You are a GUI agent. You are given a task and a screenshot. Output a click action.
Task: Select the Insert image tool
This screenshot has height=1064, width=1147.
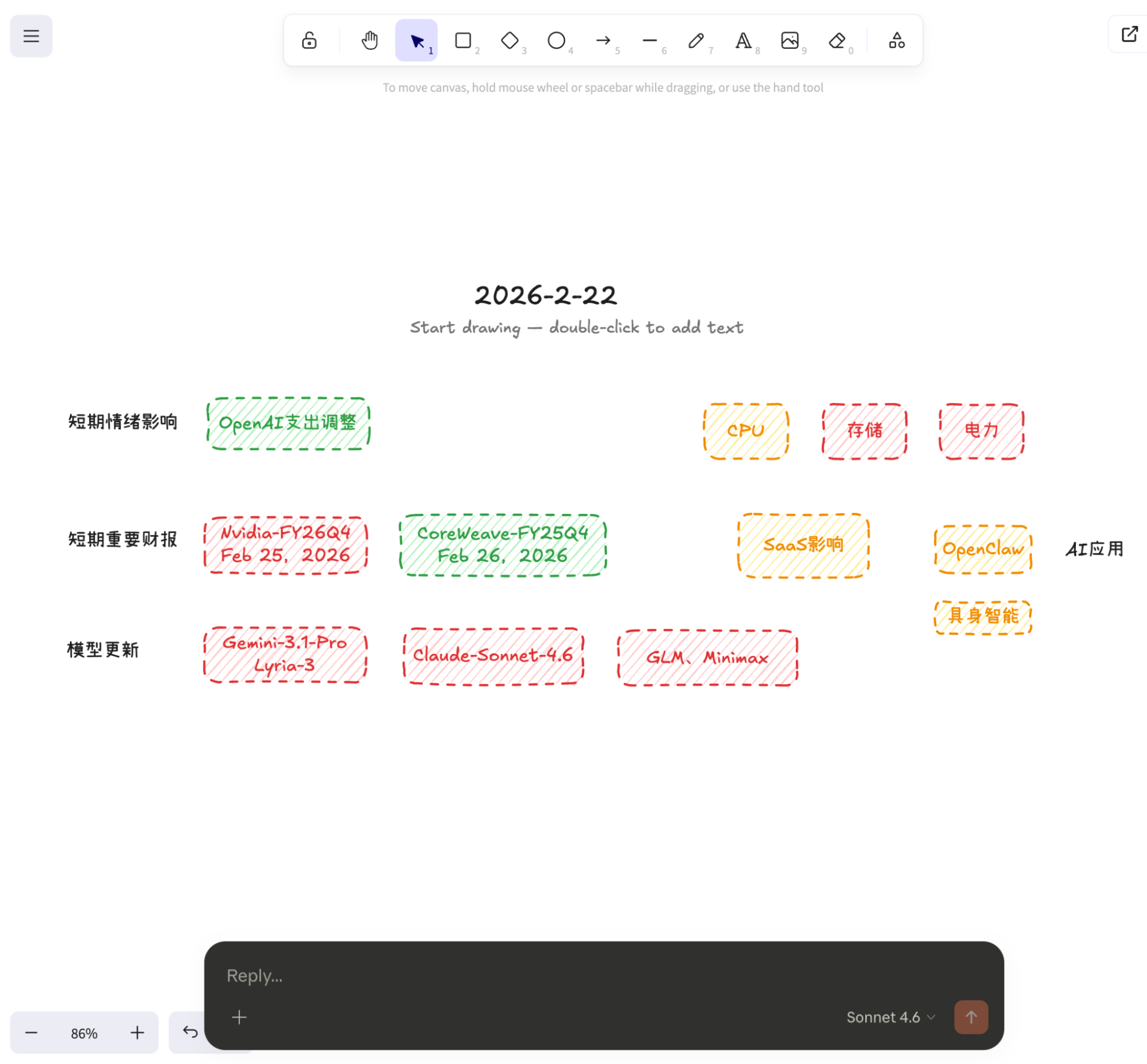[790, 40]
